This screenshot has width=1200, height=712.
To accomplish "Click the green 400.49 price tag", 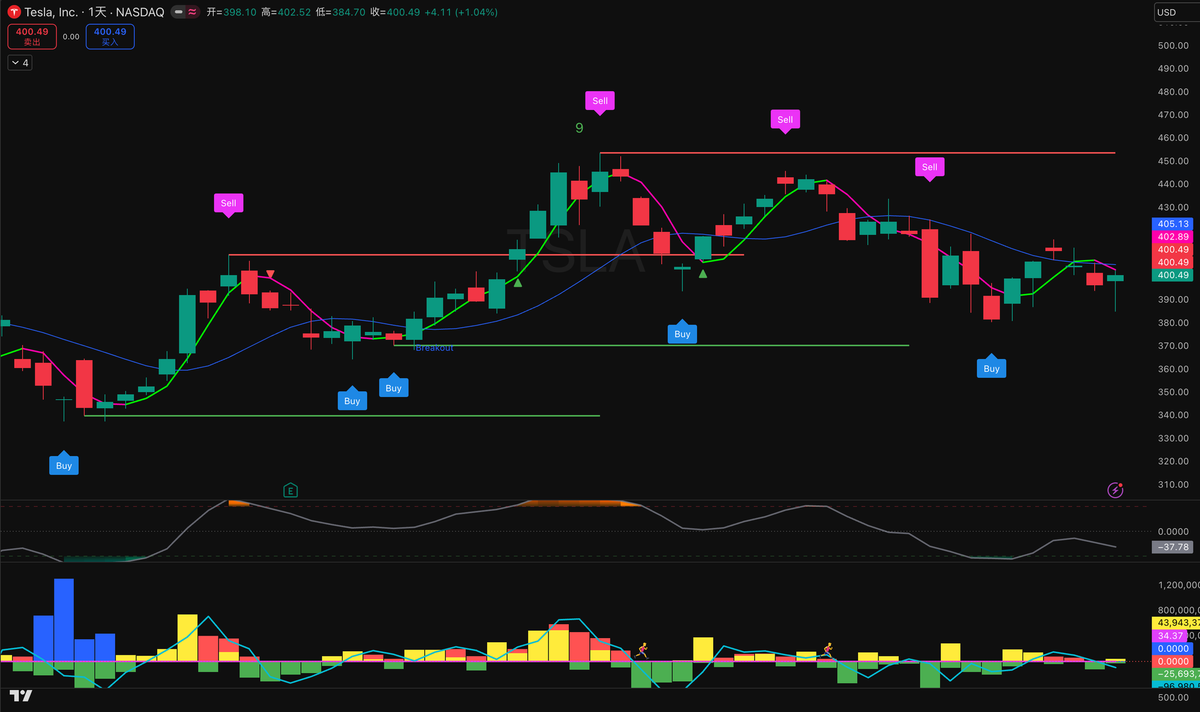I will click(x=1172, y=275).
